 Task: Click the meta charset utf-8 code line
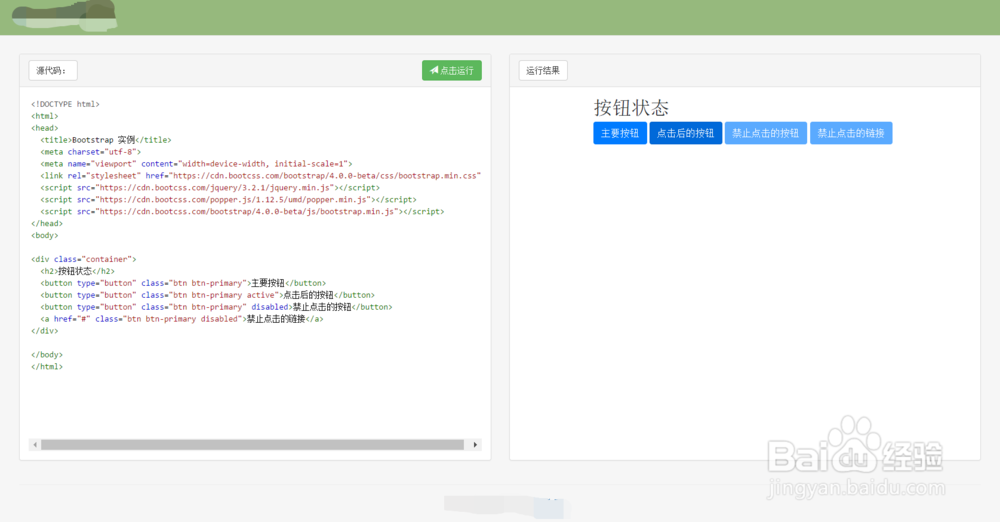(x=91, y=152)
